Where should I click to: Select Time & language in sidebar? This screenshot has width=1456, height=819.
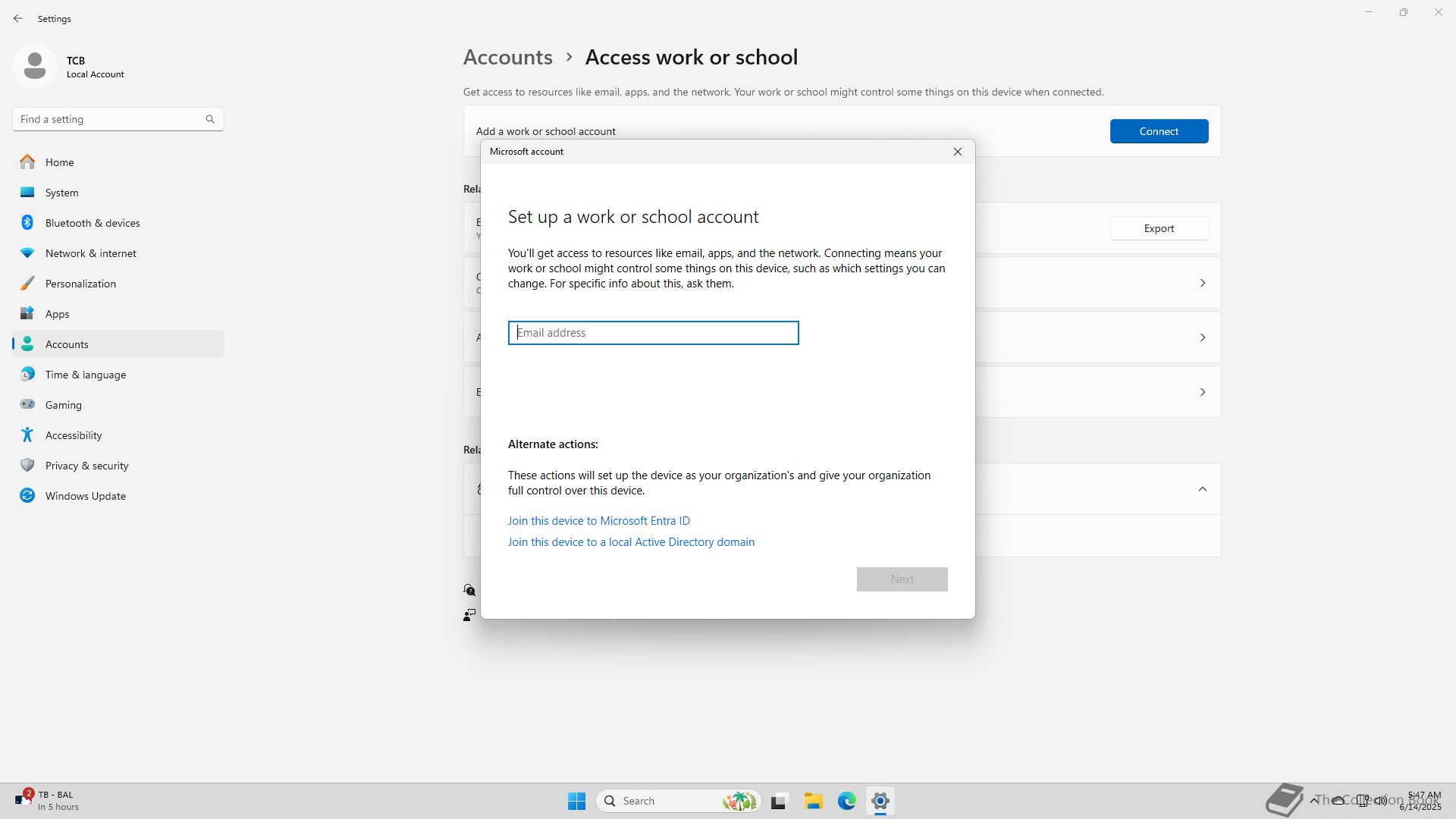click(85, 375)
